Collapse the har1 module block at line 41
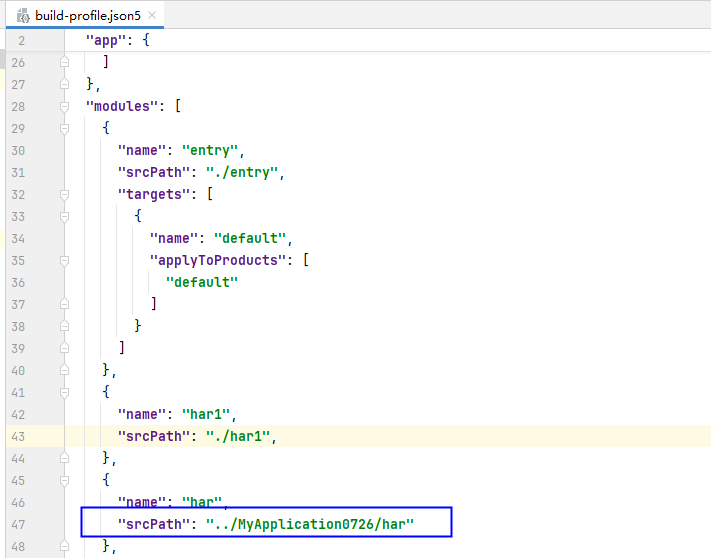 tap(66, 391)
